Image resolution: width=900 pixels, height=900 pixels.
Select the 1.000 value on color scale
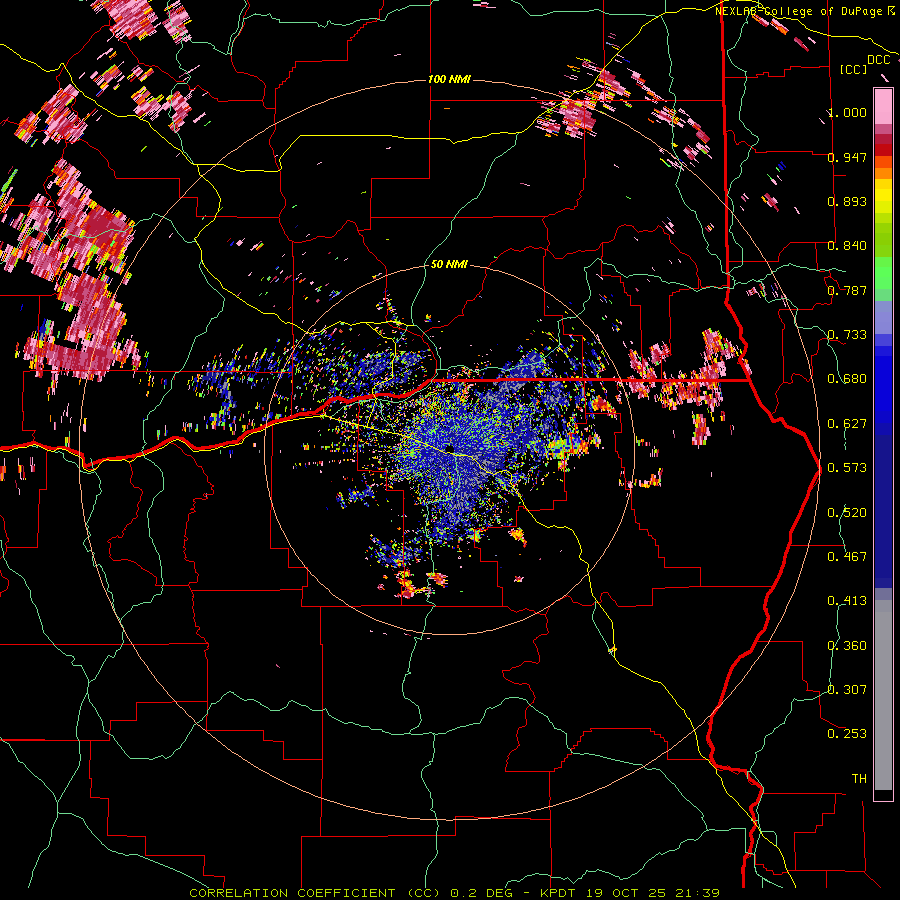[847, 112]
